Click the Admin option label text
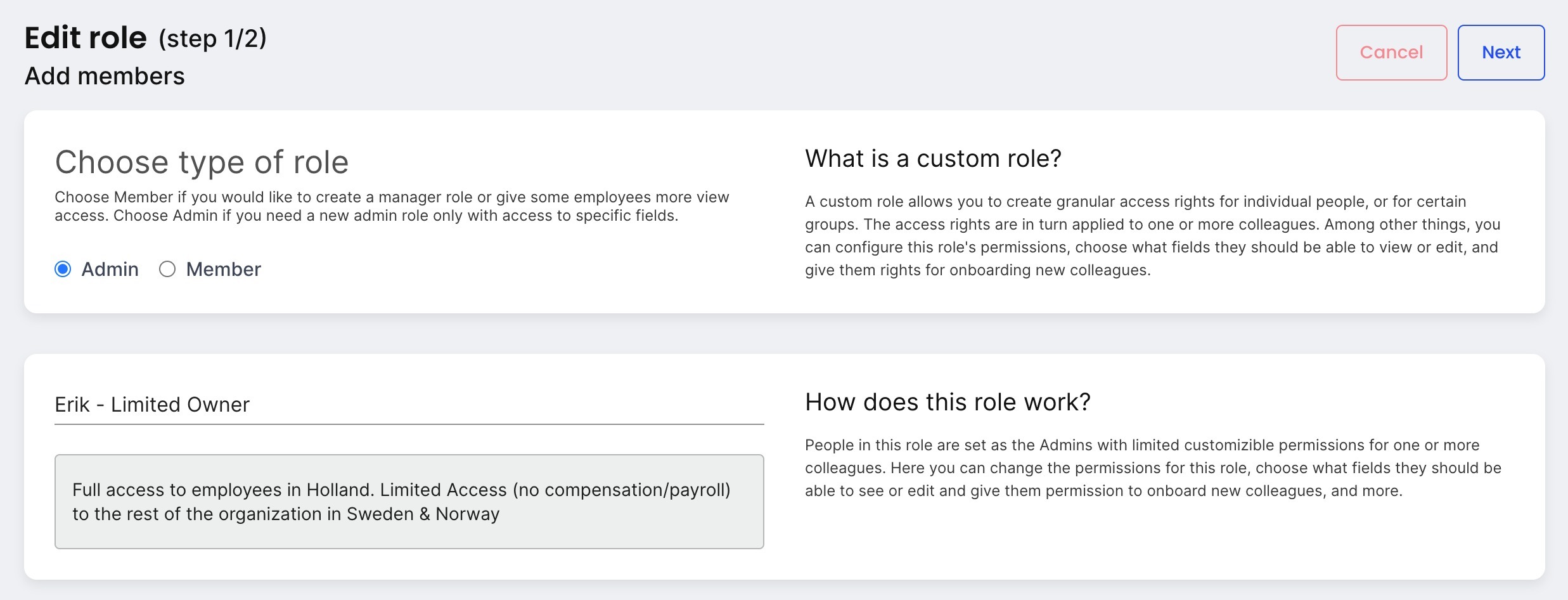 pos(110,270)
